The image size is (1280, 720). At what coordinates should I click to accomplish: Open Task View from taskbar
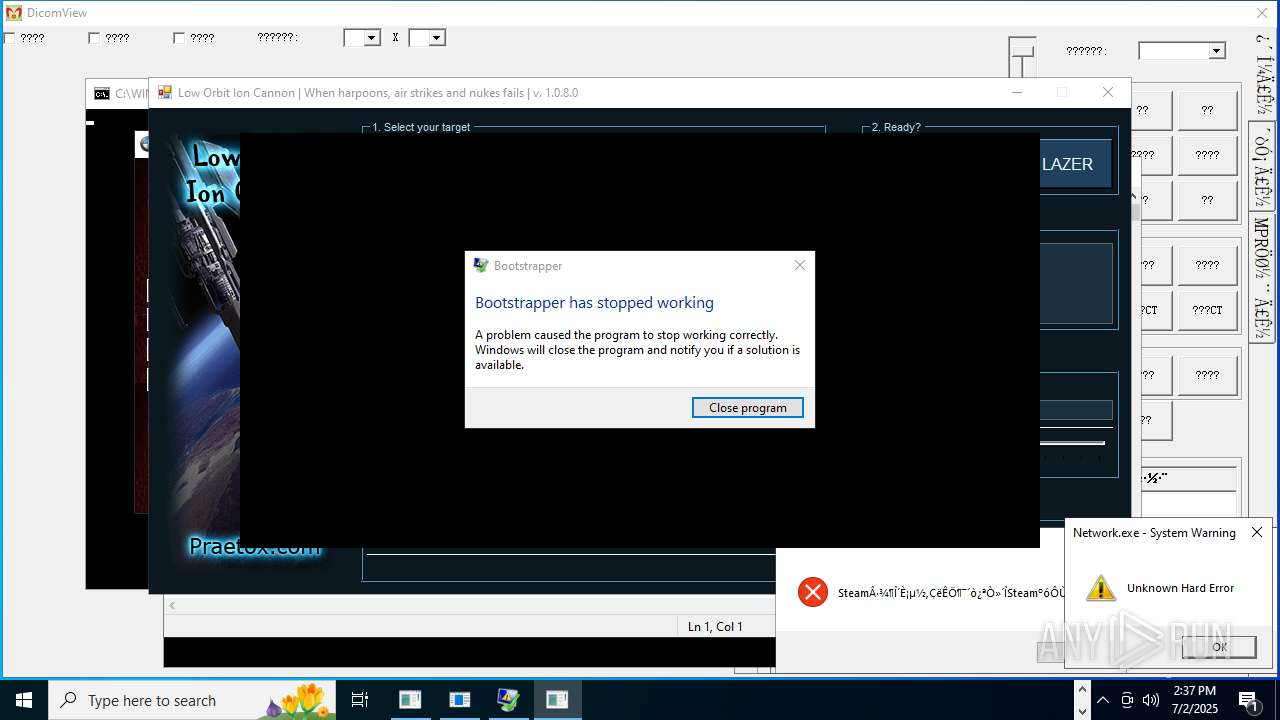360,700
